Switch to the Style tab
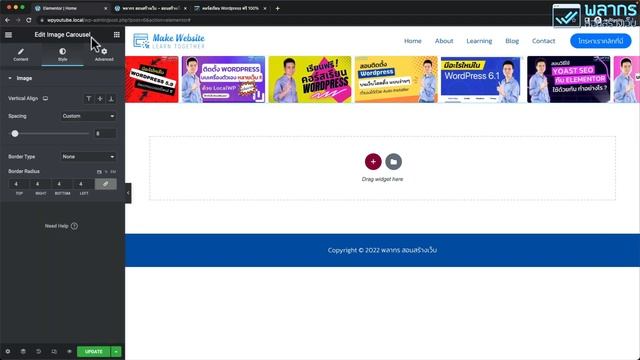Image resolution: width=640 pixels, height=360 pixels. [62, 55]
